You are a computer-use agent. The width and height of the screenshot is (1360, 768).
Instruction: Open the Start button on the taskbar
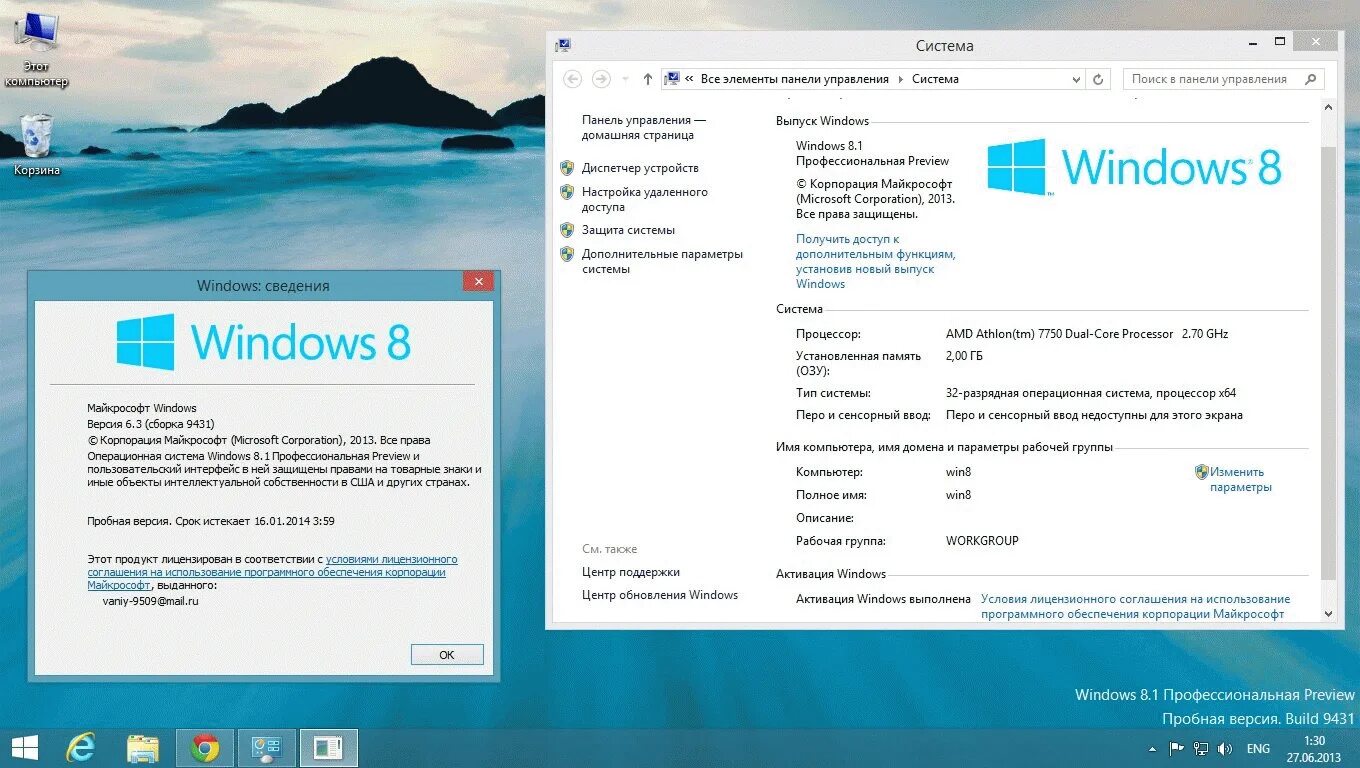coord(24,748)
